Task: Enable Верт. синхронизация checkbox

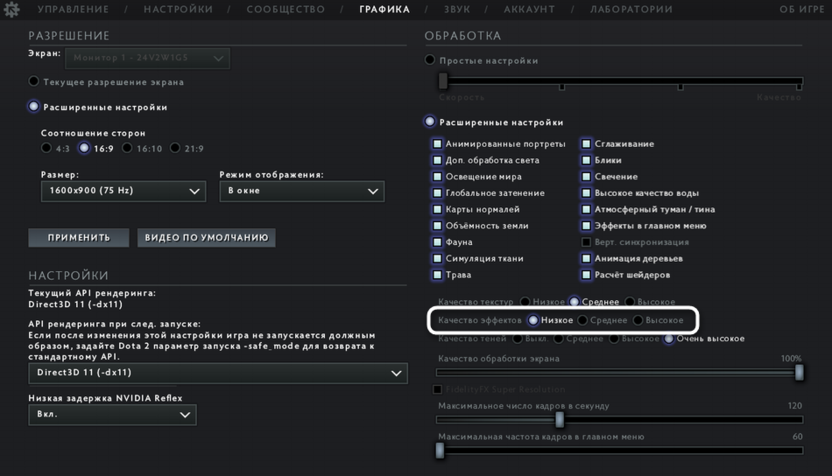Action: click(x=586, y=242)
